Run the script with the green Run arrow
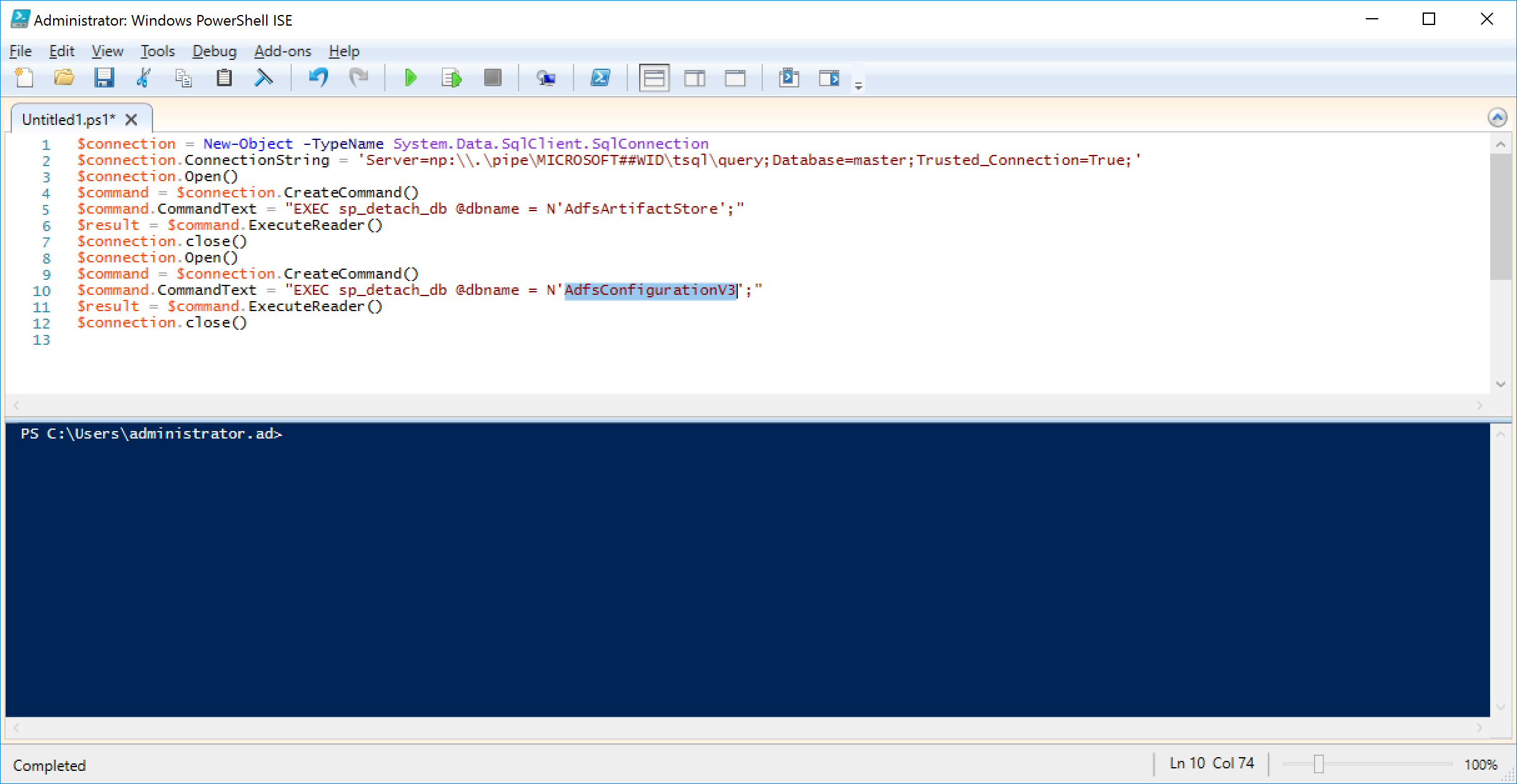This screenshot has width=1517, height=784. [411, 77]
